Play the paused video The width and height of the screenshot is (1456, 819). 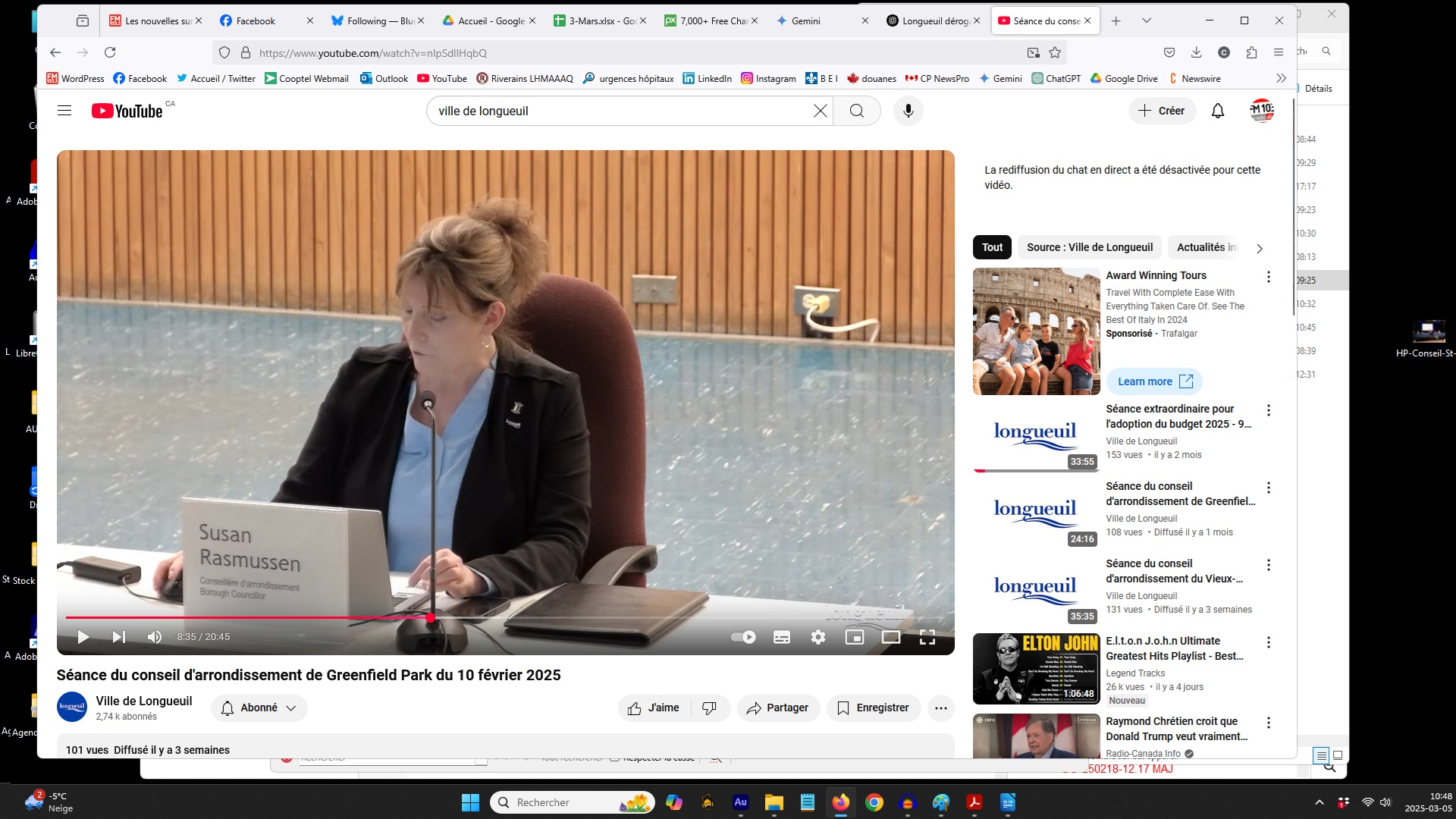pos(83,637)
